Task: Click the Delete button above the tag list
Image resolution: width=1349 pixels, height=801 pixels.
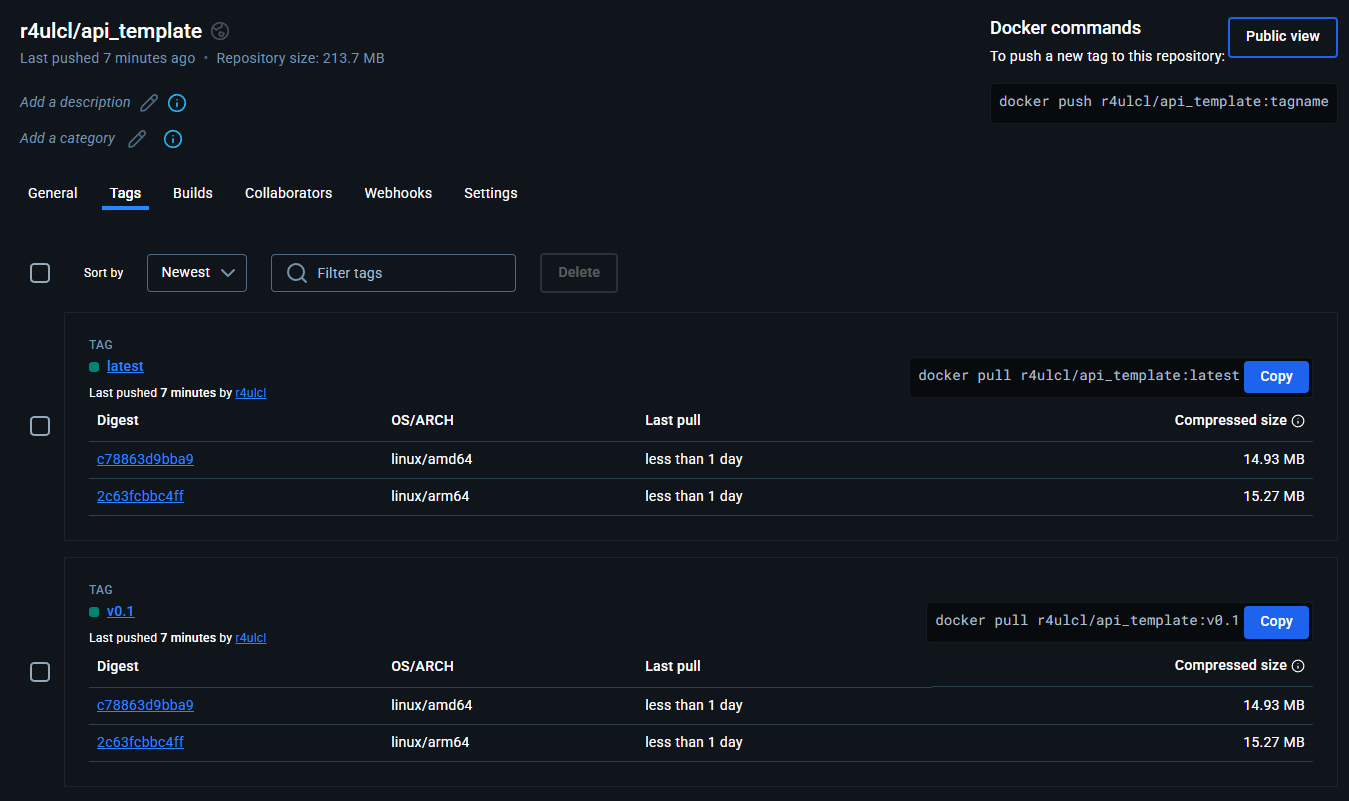Action: pyautogui.click(x=578, y=272)
